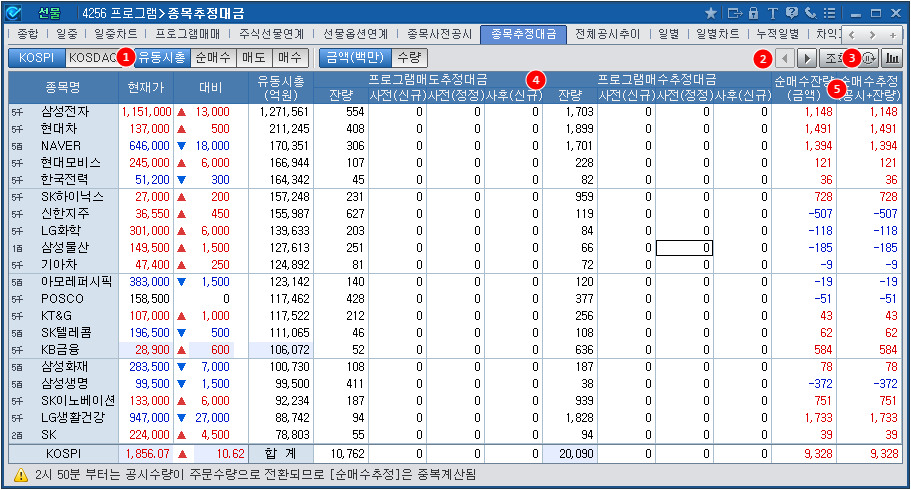Screen dimensions: 911x490
Task: Click the 선물 menu label in title bar
Action: (x=49, y=13)
